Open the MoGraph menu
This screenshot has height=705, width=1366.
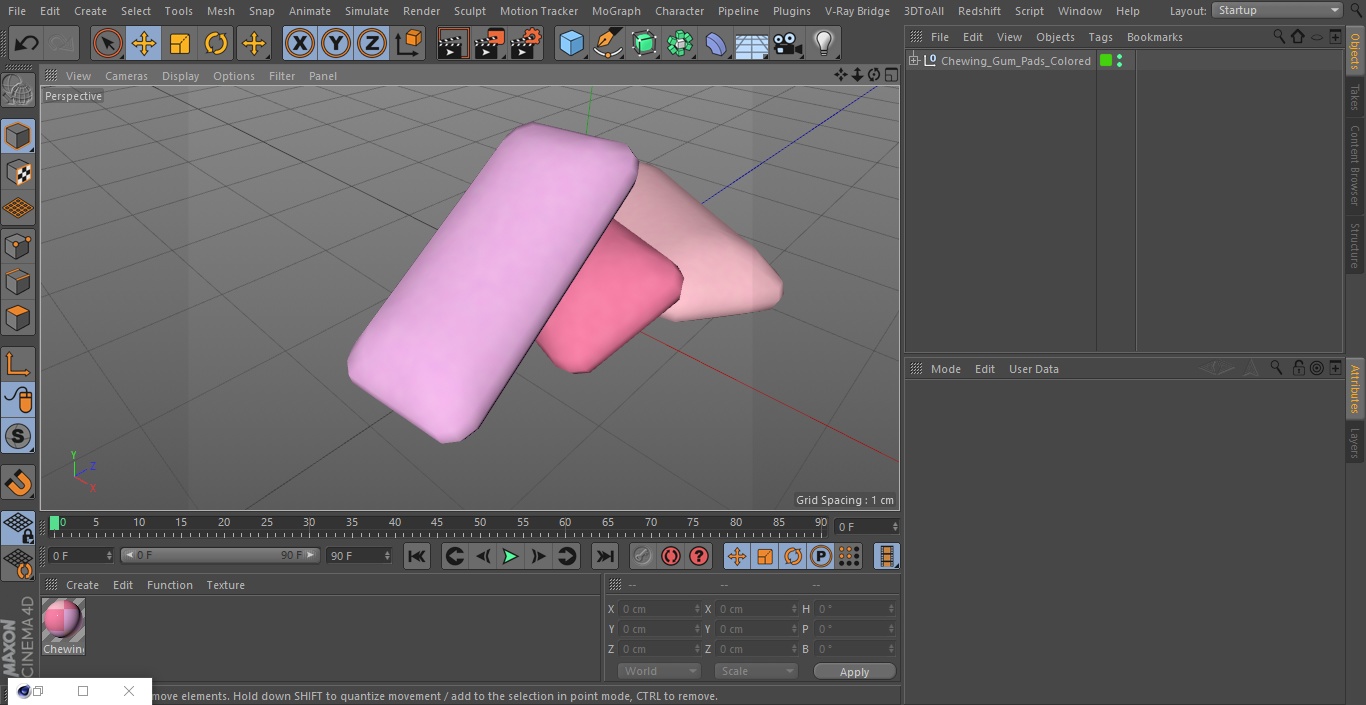click(616, 11)
